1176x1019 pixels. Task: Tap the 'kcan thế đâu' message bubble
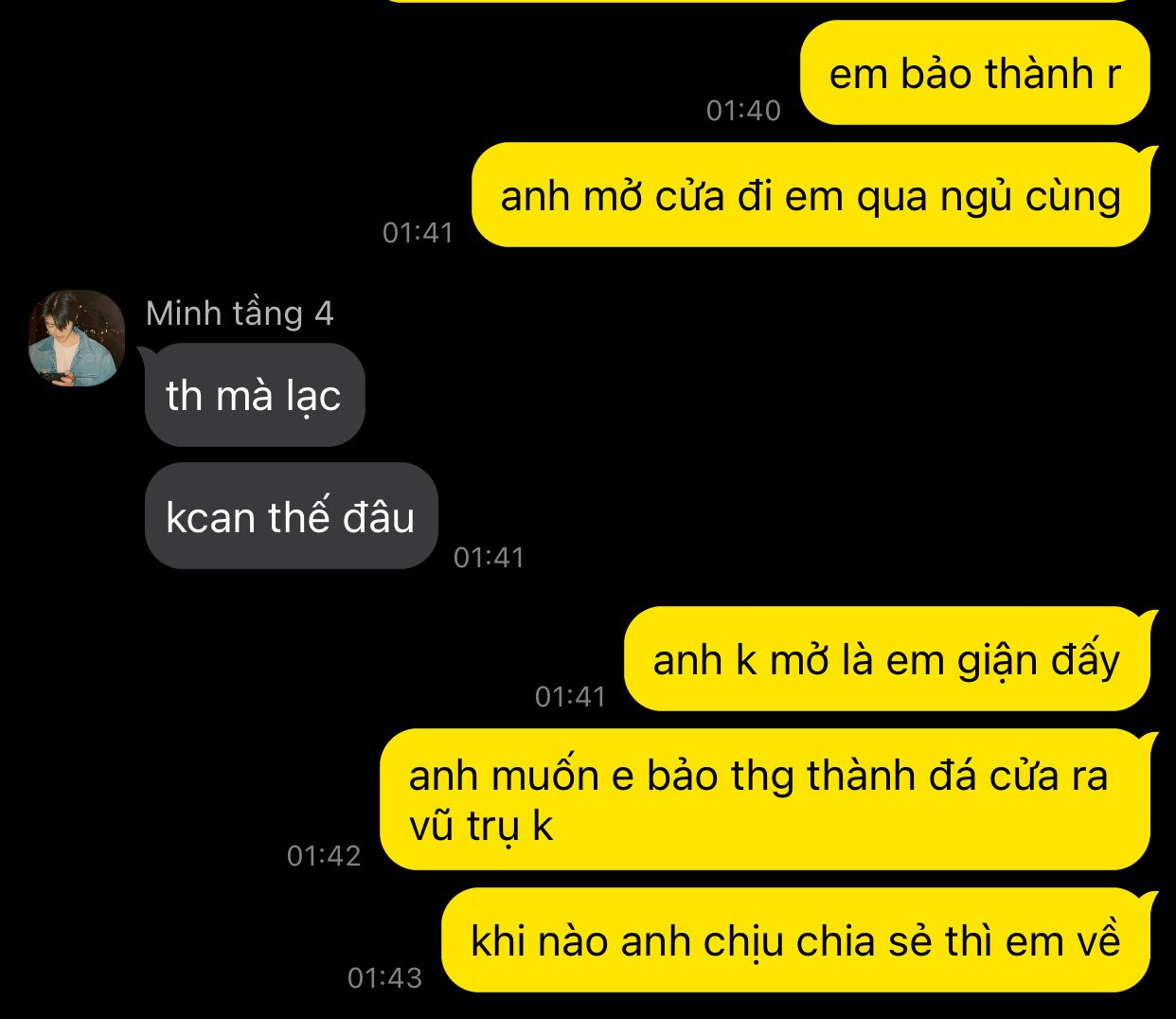tap(291, 516)
